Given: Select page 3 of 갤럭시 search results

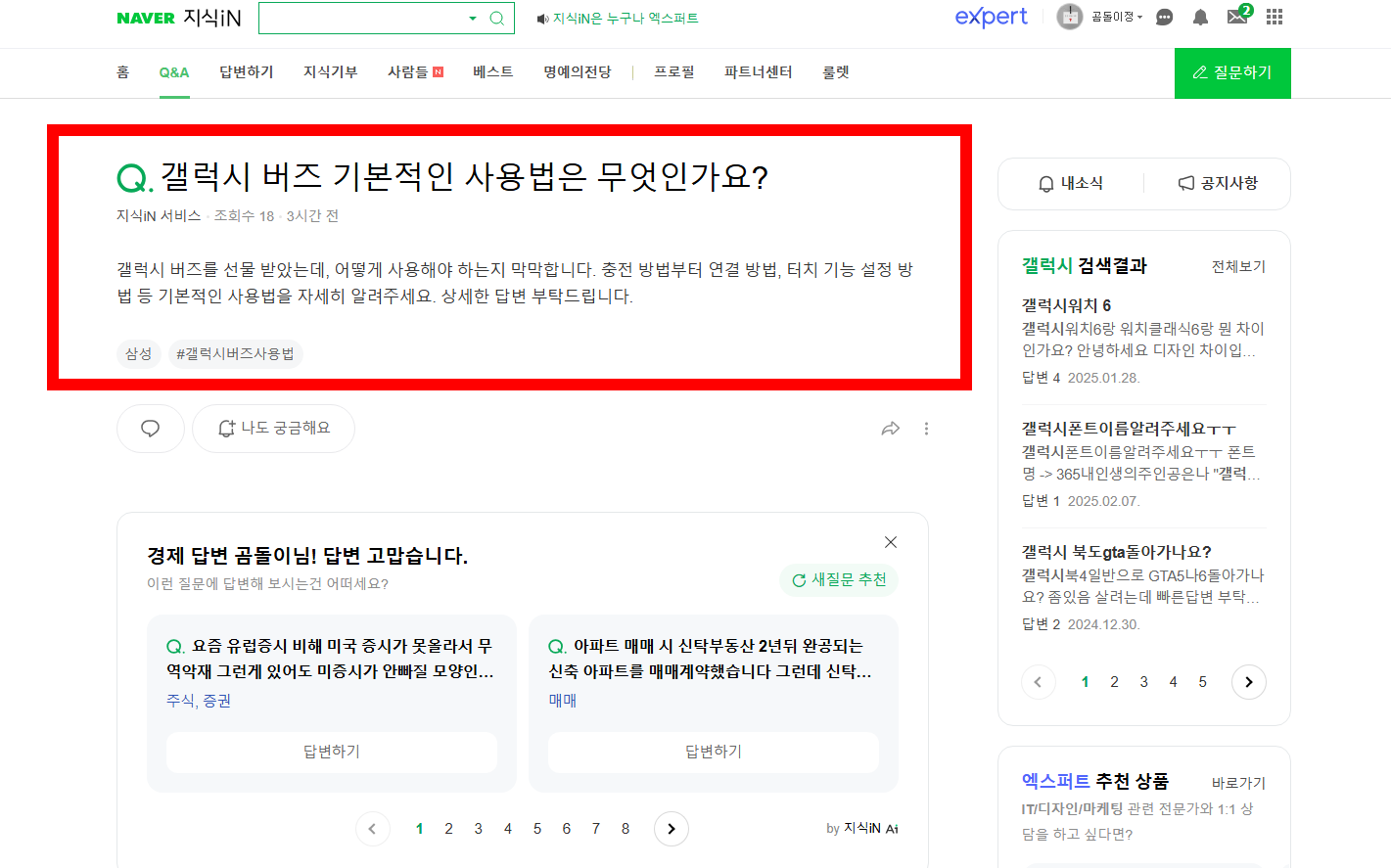Looking at the screenshot, I should pyautogui.click(x=1143, y=682).
